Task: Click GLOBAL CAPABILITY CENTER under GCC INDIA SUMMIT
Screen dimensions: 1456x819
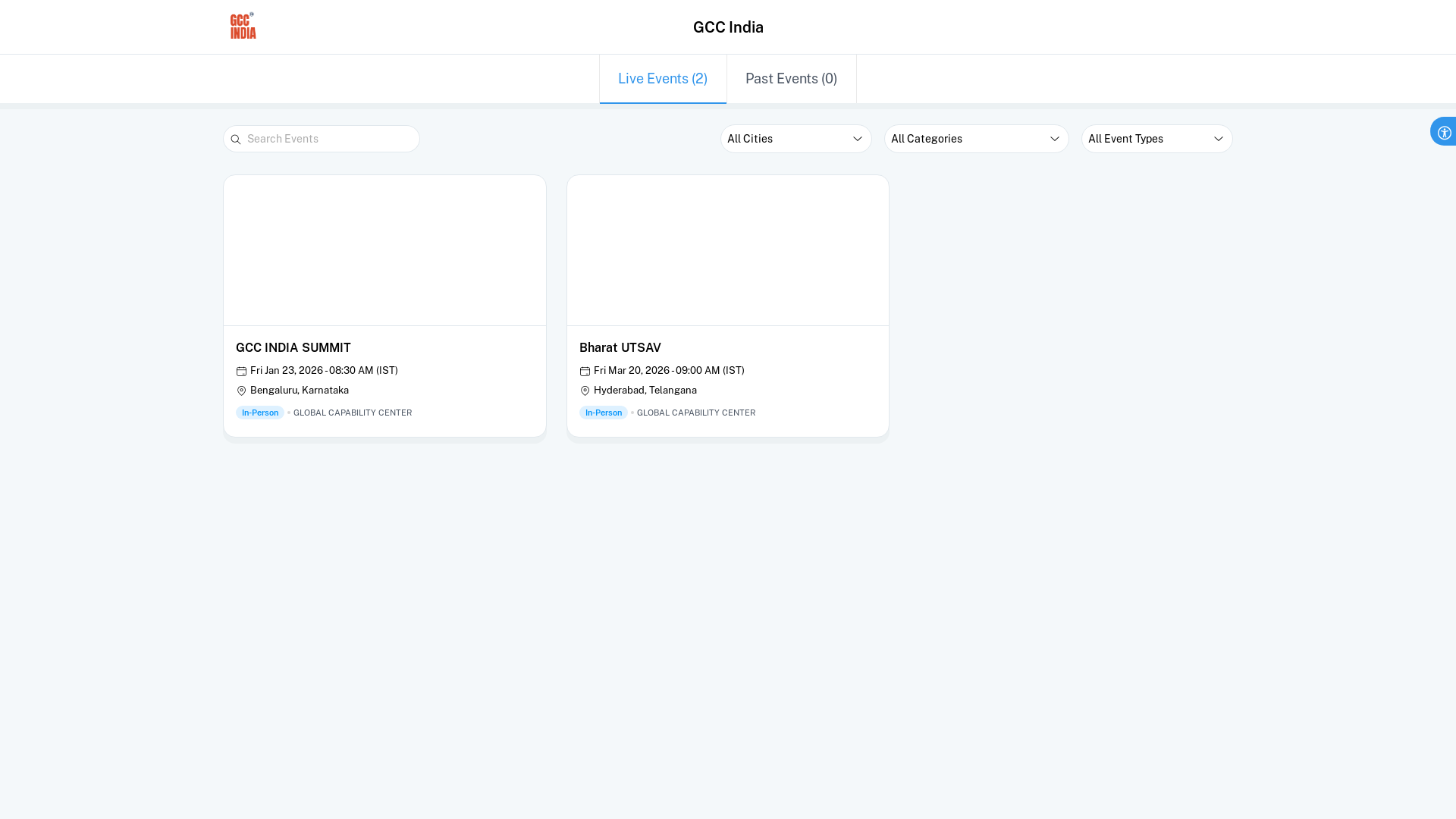Action: [x=353, y=413]
